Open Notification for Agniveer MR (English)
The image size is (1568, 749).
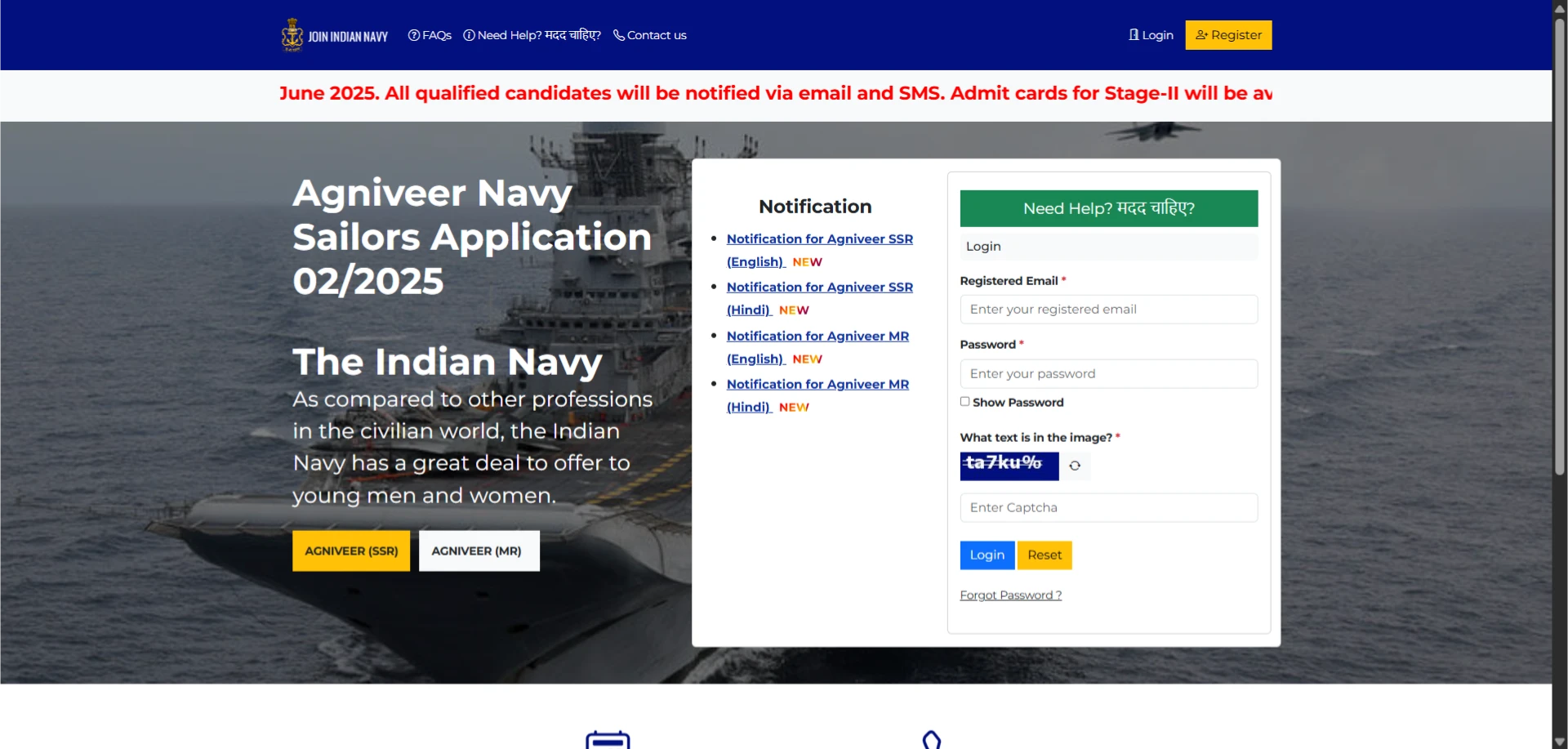pos(817,347)
